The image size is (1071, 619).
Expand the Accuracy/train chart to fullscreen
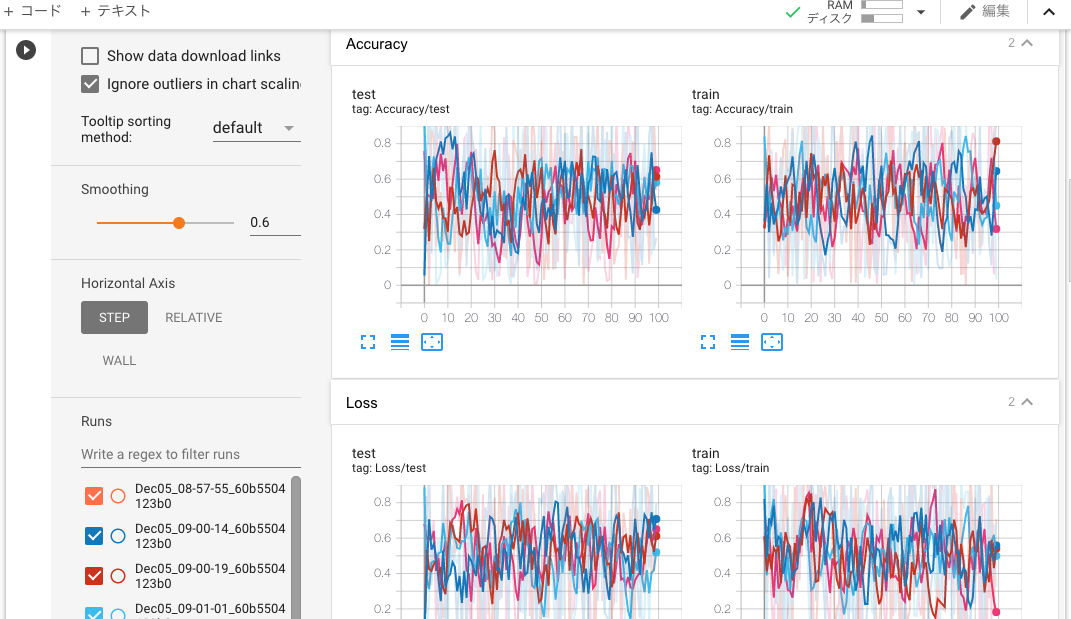point(708,342)
